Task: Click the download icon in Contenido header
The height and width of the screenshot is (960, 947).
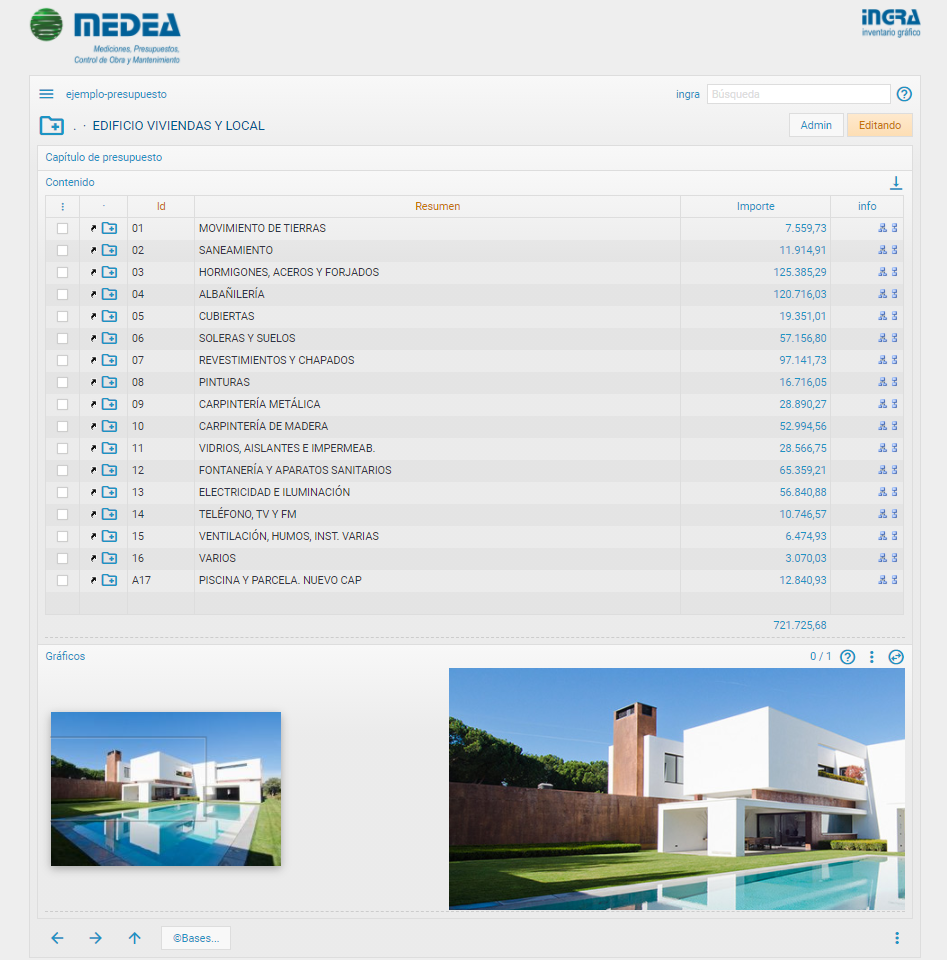Action: coord(896,183)
